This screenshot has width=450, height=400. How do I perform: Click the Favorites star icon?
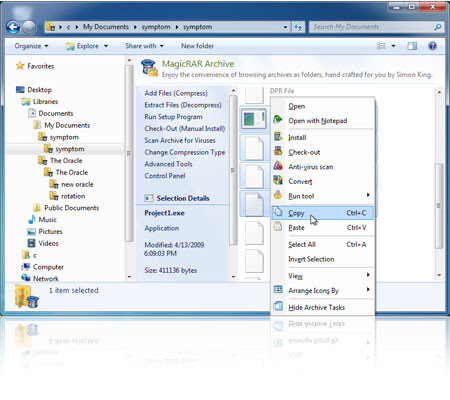coord(20,66)
